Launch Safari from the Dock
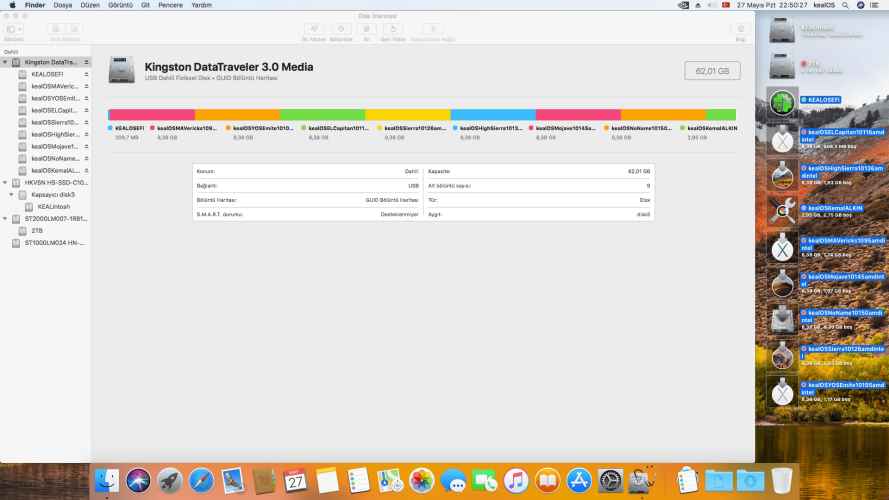The image size is (889, 500). (201, 481)
